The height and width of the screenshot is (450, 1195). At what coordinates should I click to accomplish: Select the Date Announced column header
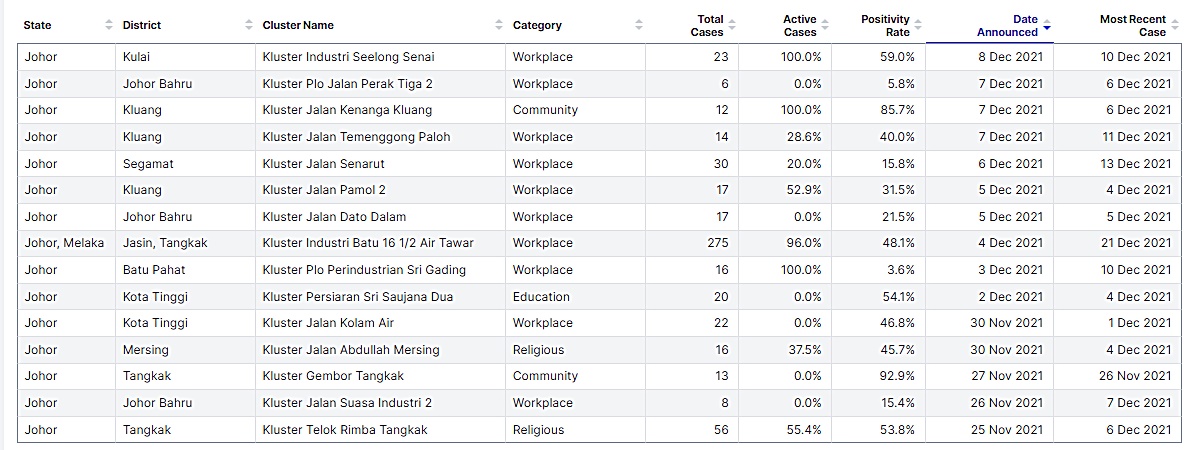[1008, 25]
